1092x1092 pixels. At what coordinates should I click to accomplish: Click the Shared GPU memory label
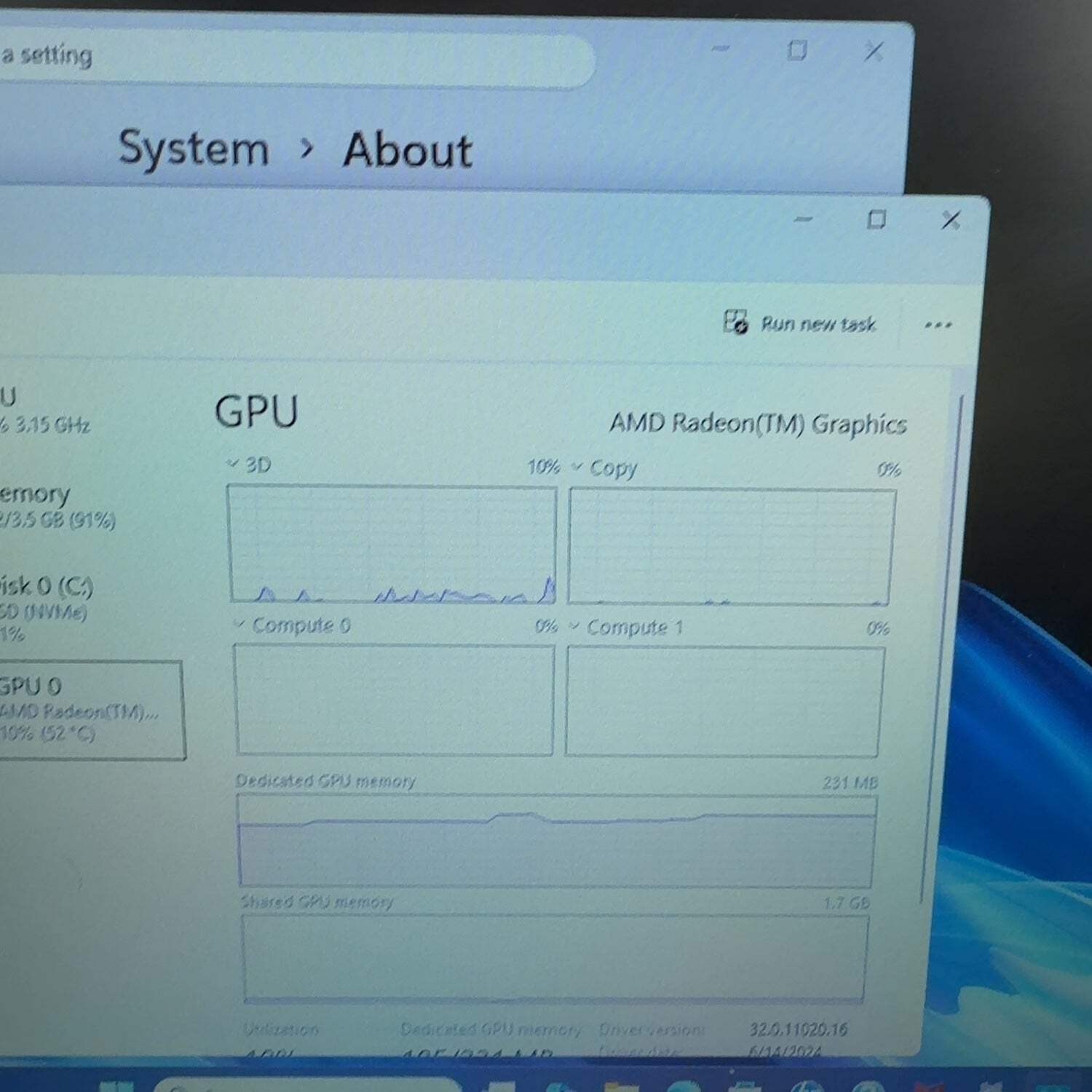317,901
